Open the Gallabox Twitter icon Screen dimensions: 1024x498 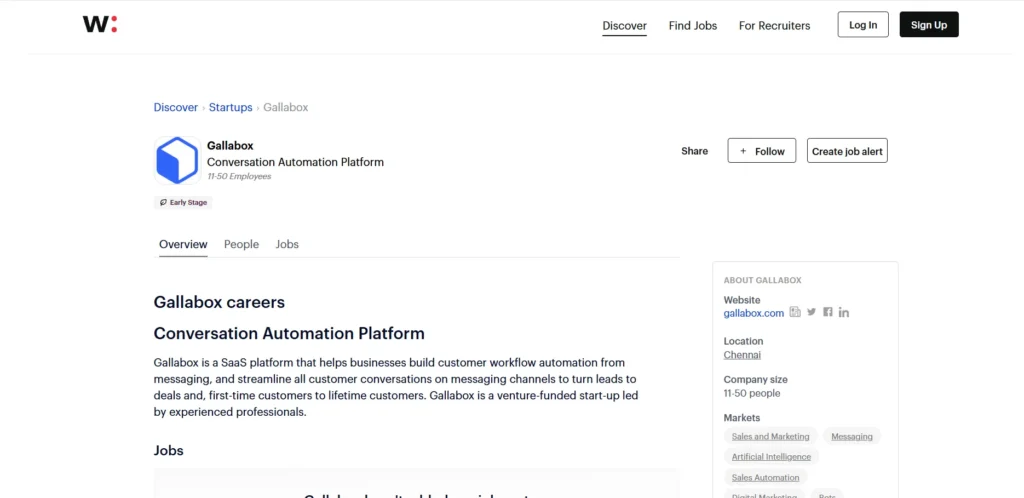coord(811,312)
